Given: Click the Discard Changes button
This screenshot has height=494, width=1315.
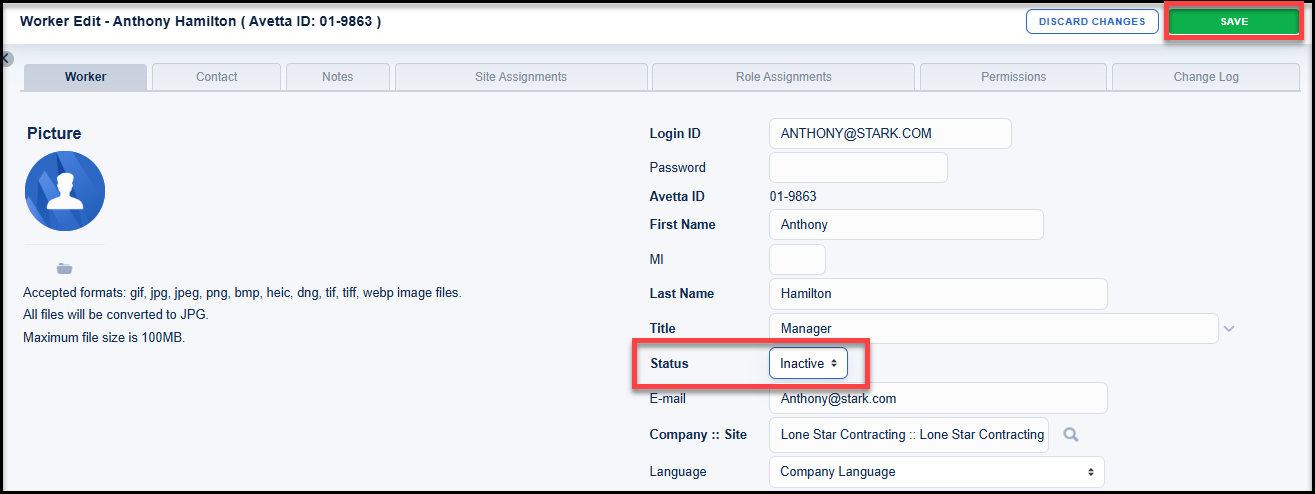Looking at the screenshot, I should point(1092,22).
